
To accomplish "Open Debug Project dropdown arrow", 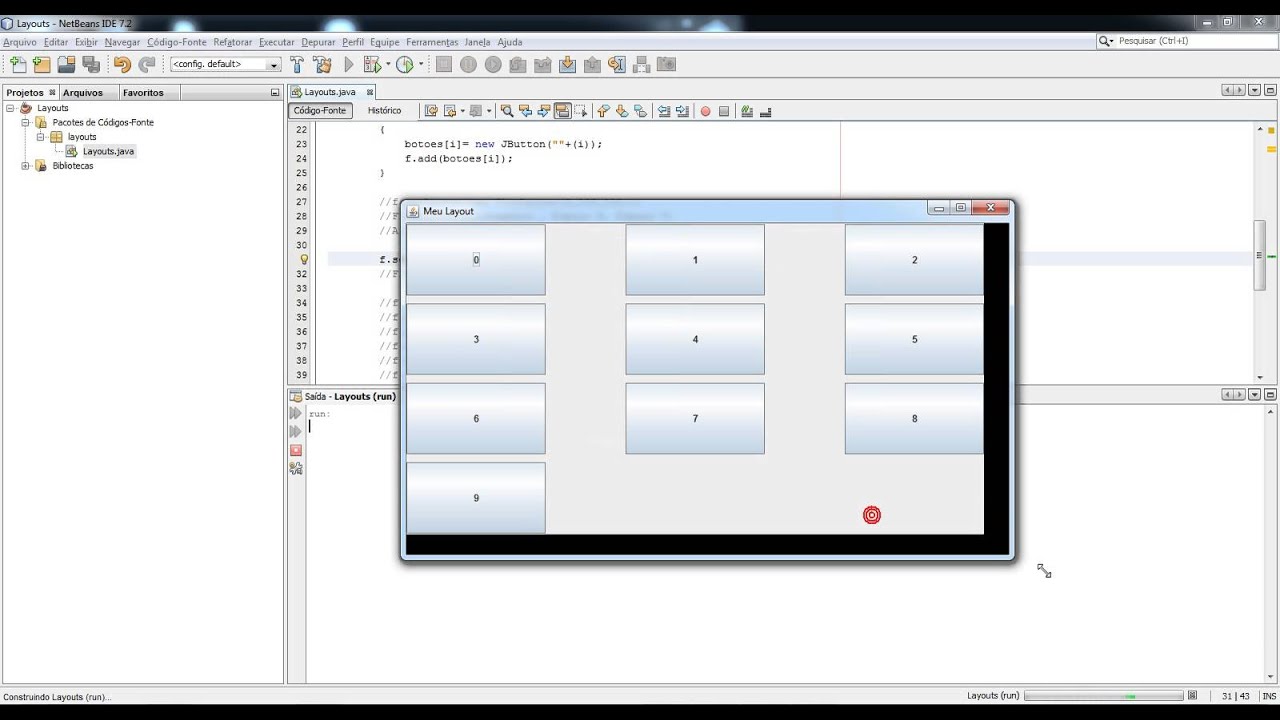I will [x=387, y=64].
